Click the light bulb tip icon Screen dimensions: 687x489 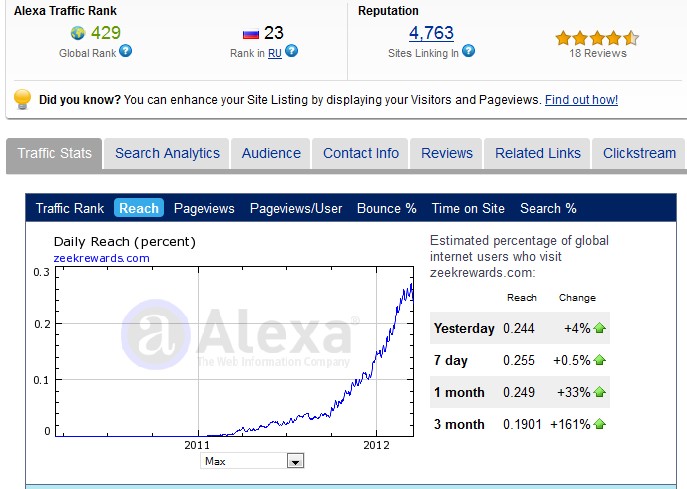tap(22, 99)
